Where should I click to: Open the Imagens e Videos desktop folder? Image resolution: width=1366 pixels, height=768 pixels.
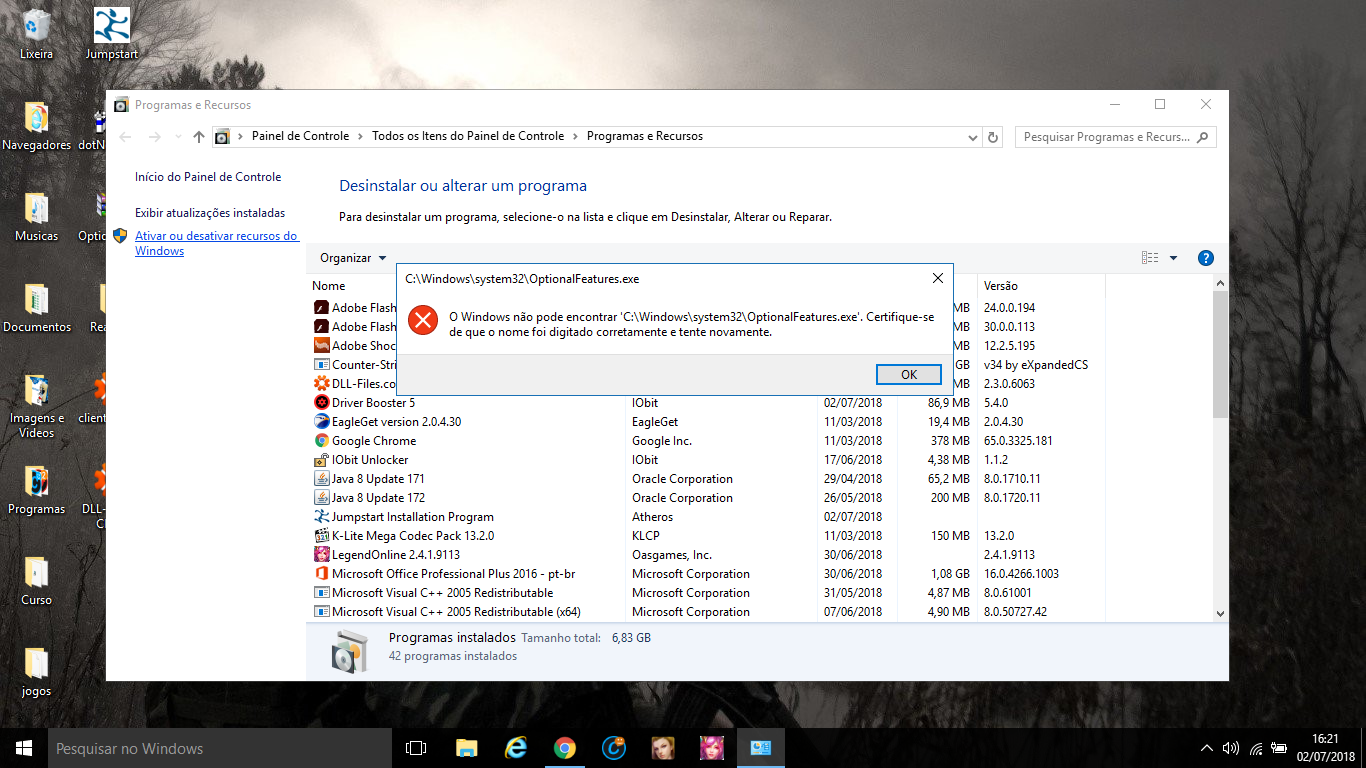(36, 406)
